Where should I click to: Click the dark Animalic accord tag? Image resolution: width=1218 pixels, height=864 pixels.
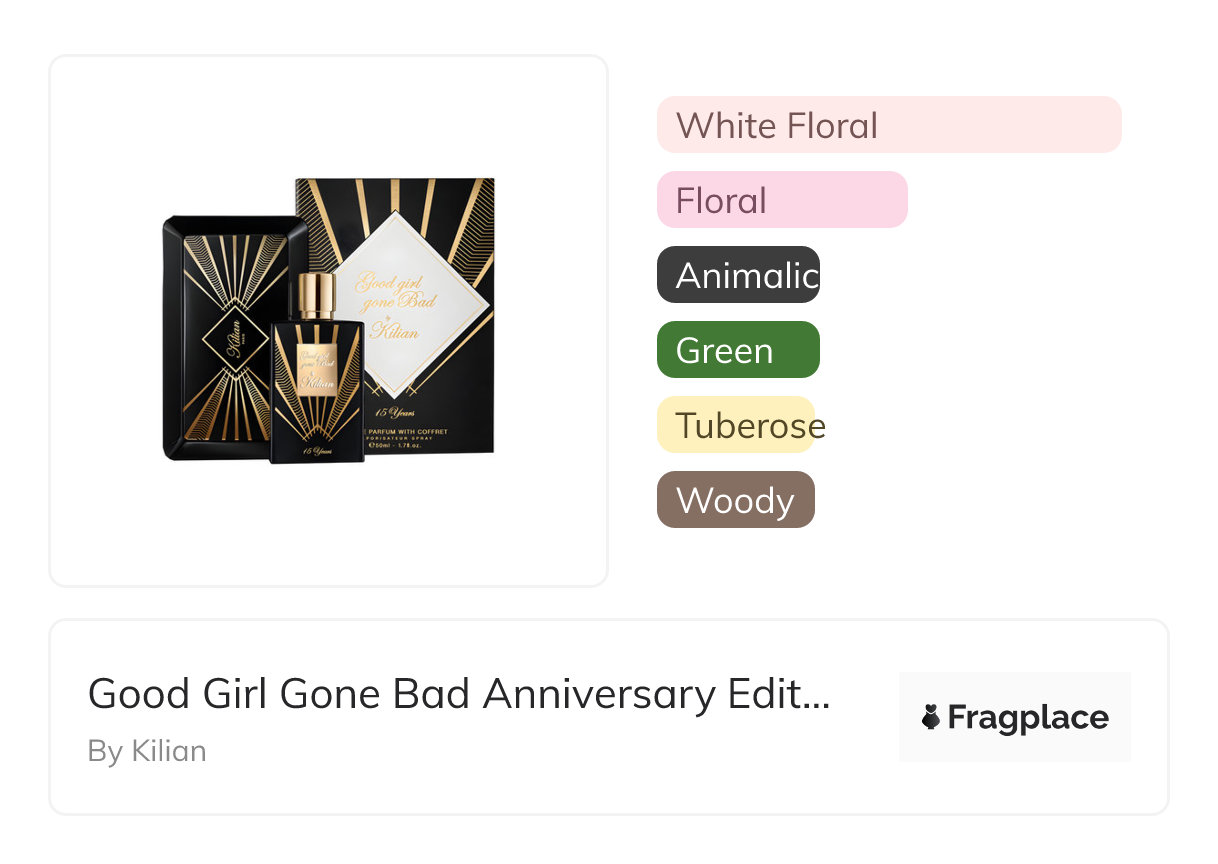point(738,275)
